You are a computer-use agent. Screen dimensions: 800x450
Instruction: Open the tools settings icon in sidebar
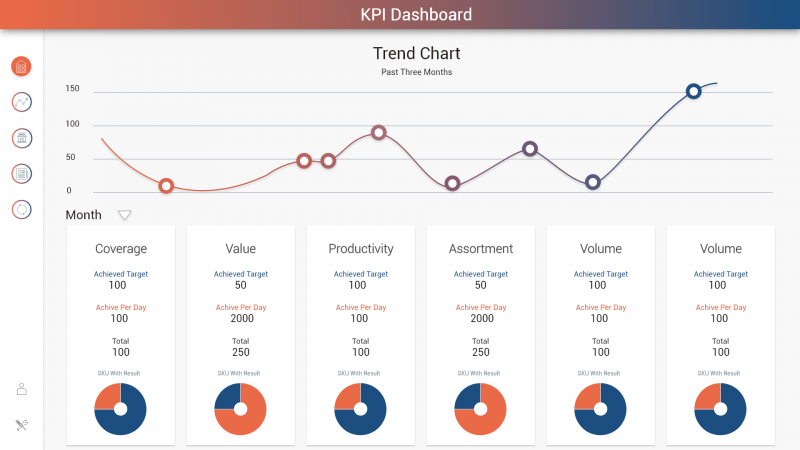click(21, 425)
